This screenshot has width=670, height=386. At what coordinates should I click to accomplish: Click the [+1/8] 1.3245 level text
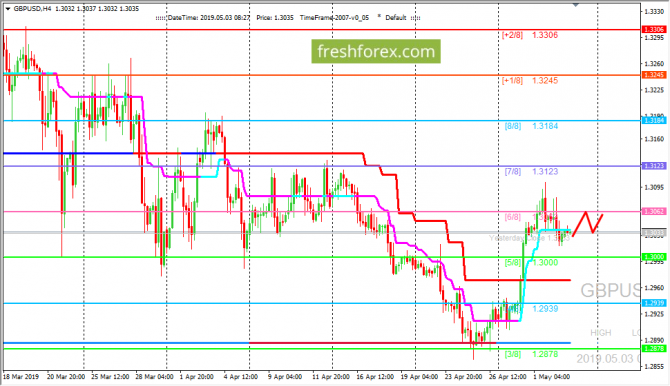pos(530,80)
